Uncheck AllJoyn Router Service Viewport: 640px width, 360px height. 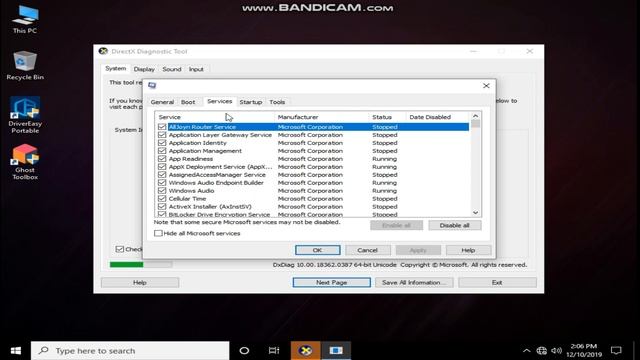click(162, 127)
